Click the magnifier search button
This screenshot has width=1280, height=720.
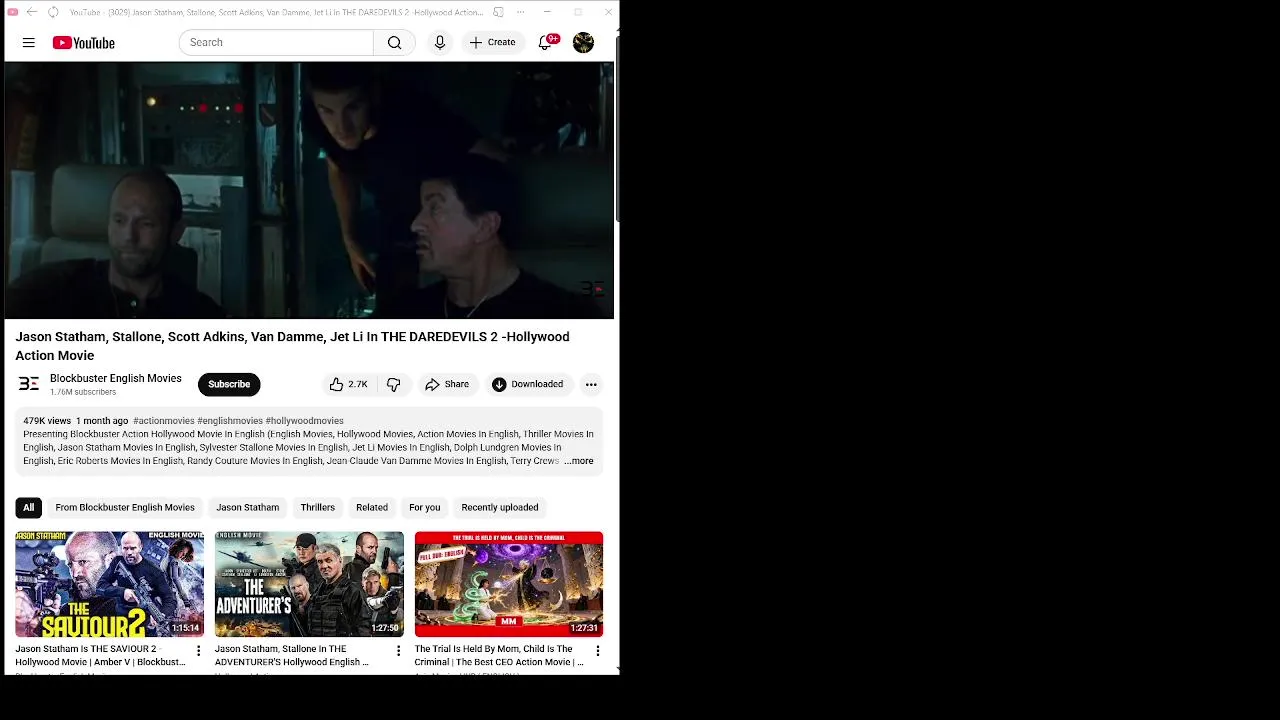pos(394,42)
